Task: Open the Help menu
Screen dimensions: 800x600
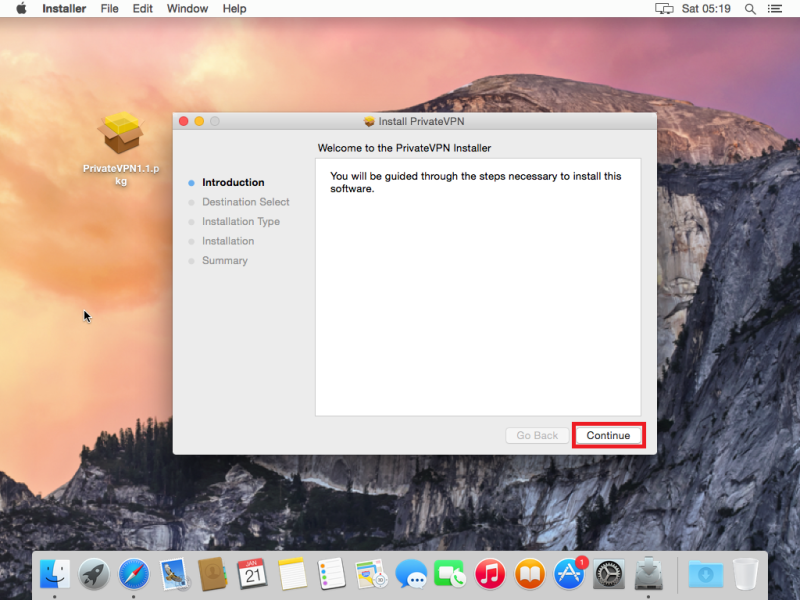Action: point(234,9)
